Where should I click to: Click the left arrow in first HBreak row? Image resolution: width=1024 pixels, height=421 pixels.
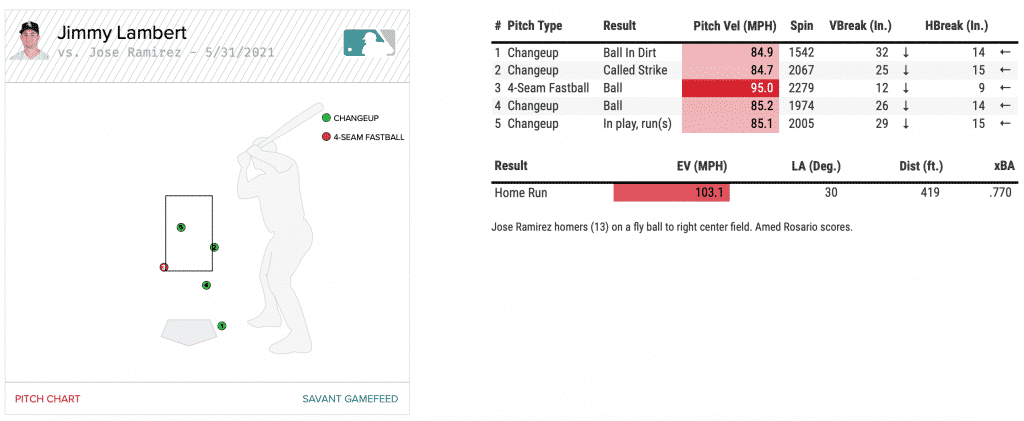point(1004,52)
